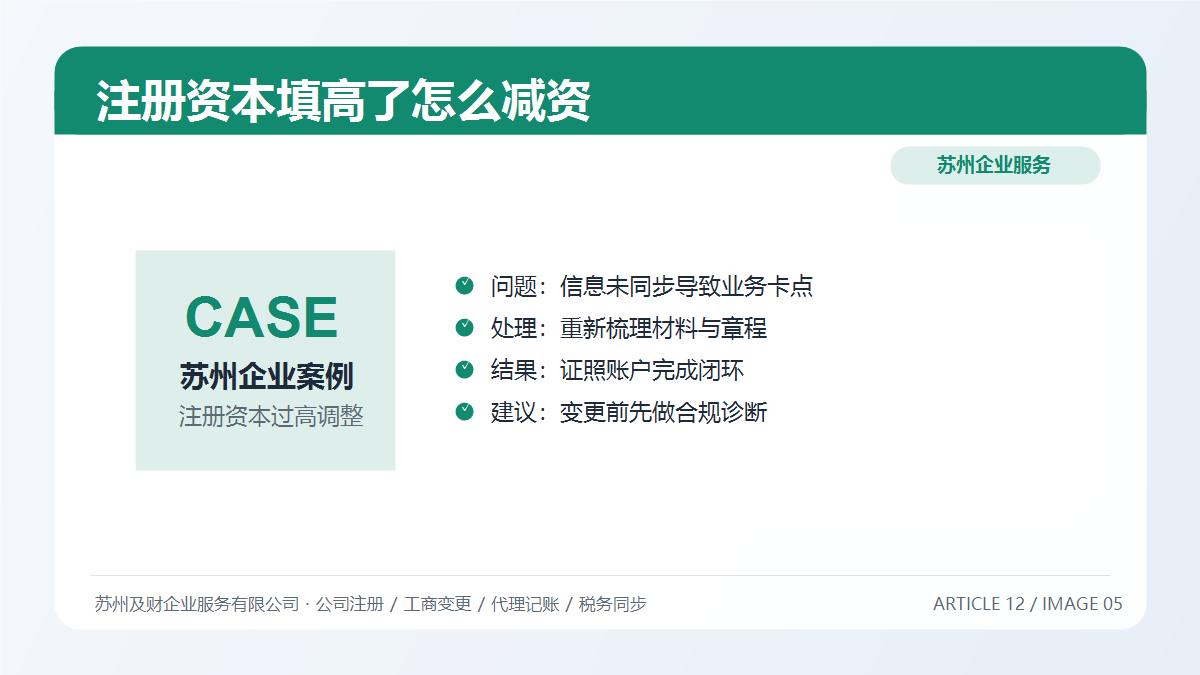Click footer text 苏州及财企业服务有限公司
Image resolution: width=1200 pixels, height=675 pixels.
pos(197,604)
